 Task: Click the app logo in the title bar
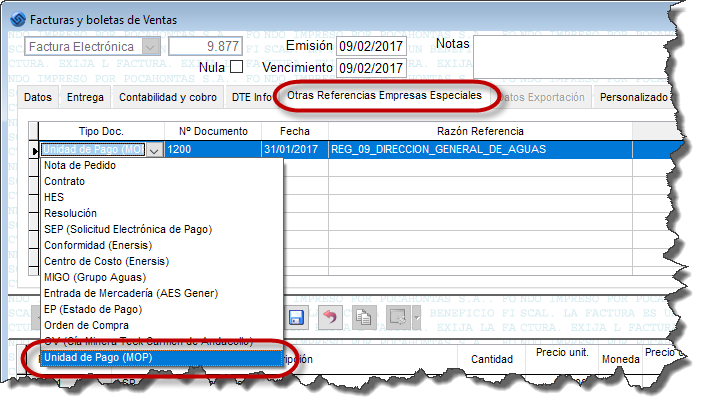pos(18,19)
